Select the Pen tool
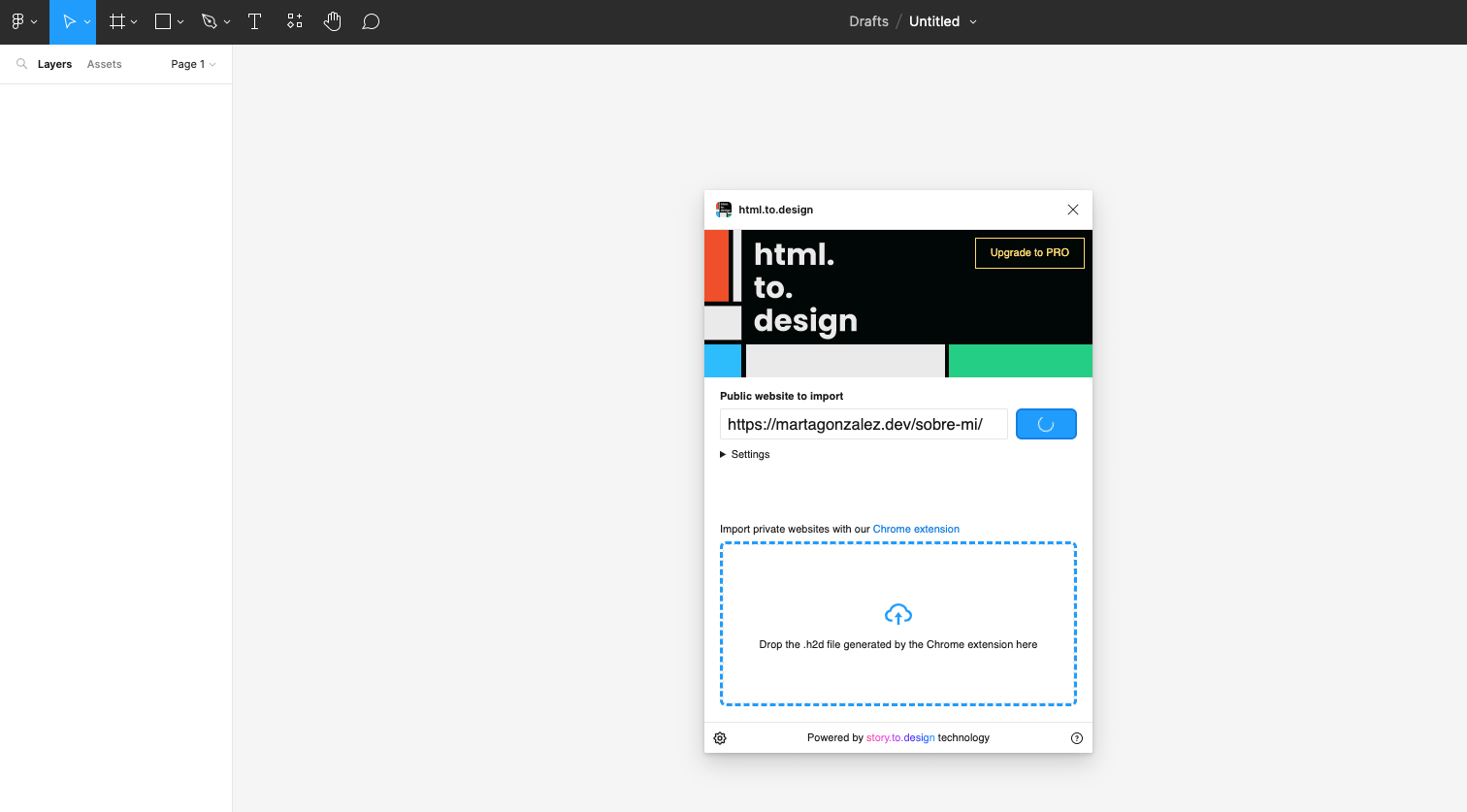 click(208, 21)
